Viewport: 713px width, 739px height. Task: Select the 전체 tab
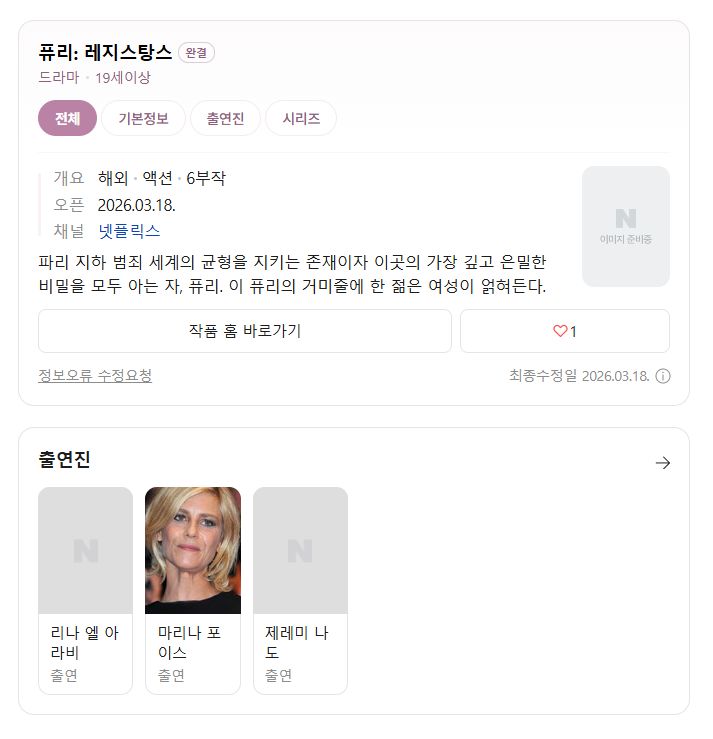point(67,118)
